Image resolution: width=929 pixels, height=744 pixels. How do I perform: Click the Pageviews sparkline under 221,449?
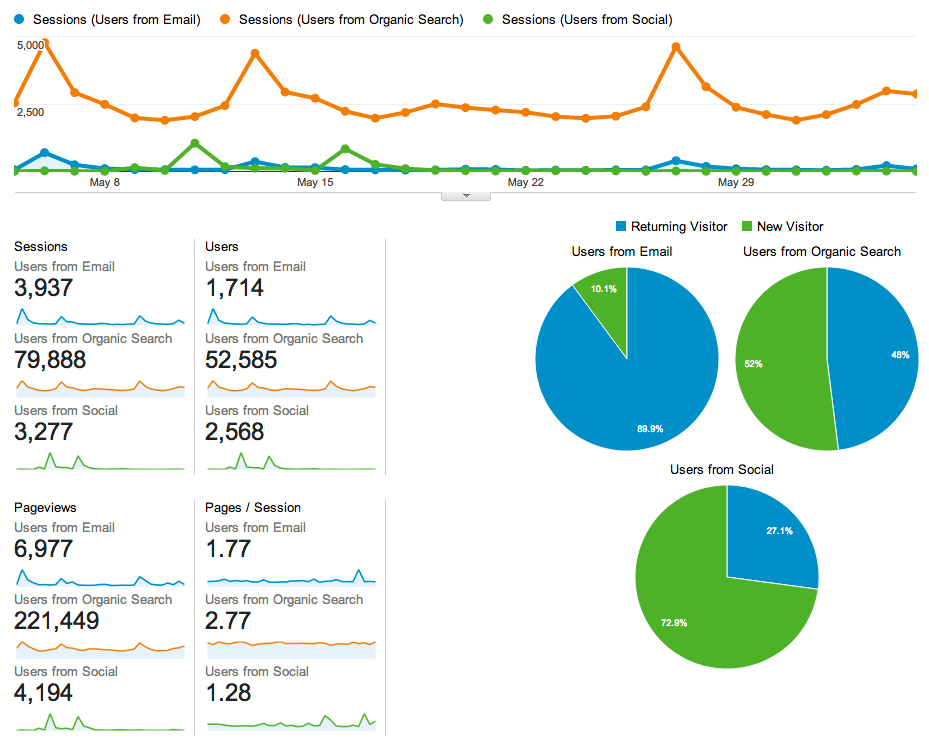[x=100, y=648]
